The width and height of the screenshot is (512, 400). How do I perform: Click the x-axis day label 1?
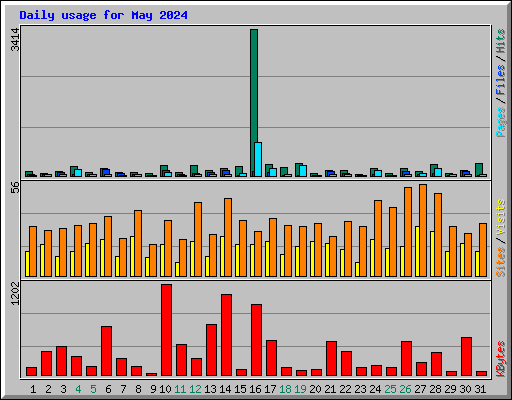click(x=33, y=389)
